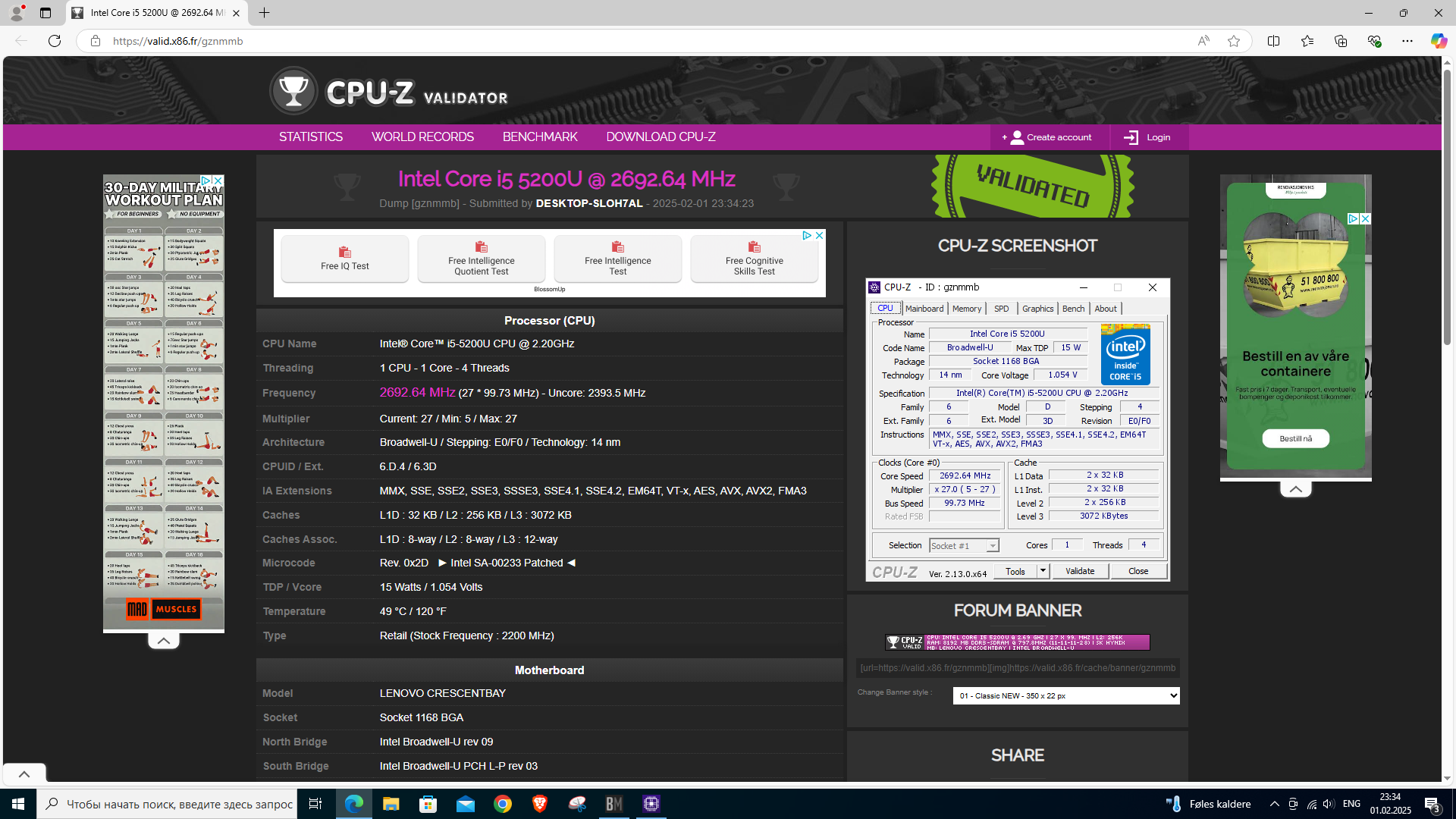Show hidden system tray icons

(1274, 804)
